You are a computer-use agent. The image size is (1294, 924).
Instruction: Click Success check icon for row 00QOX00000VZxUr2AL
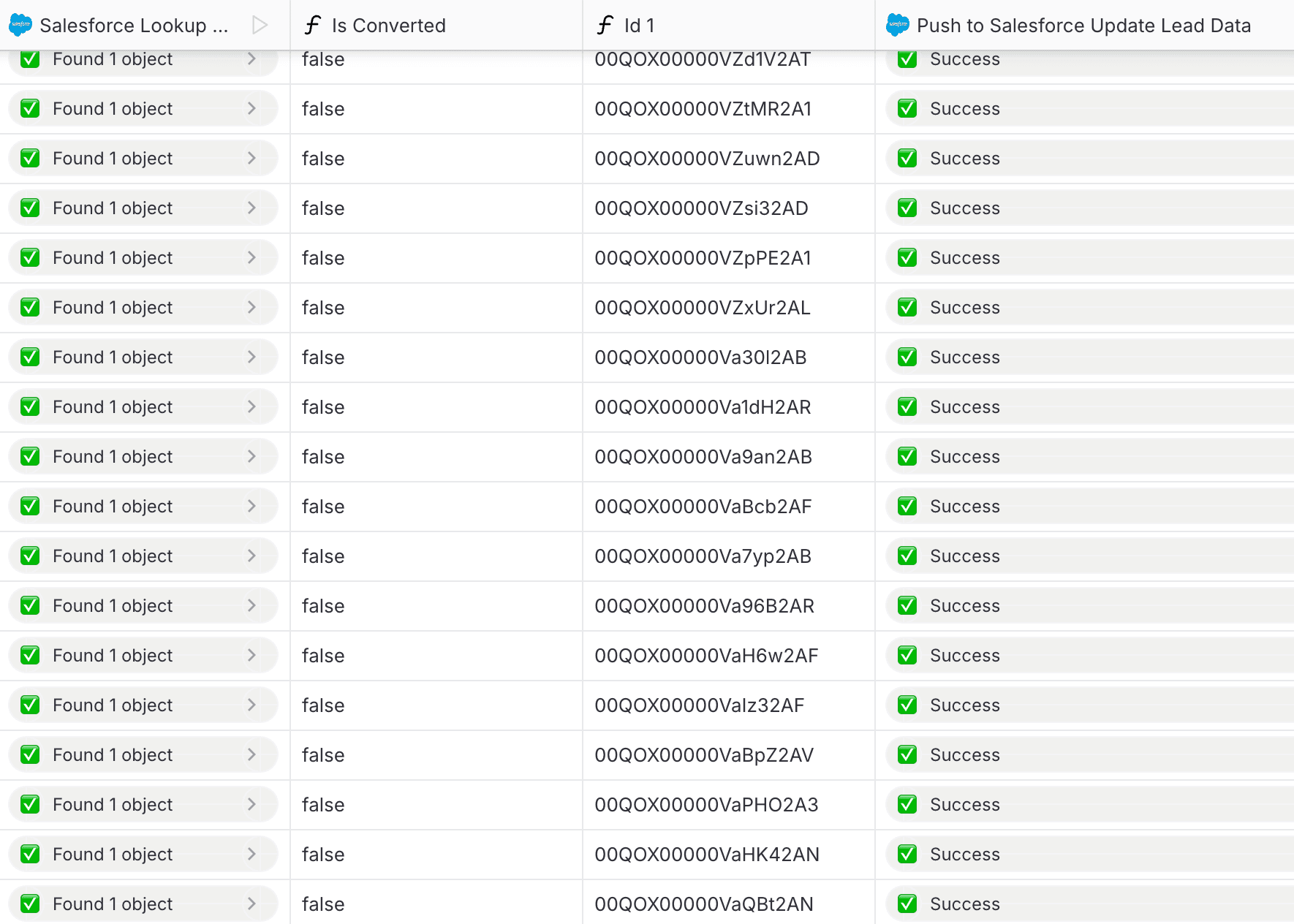pyautogui.click(x=907, y=308)
